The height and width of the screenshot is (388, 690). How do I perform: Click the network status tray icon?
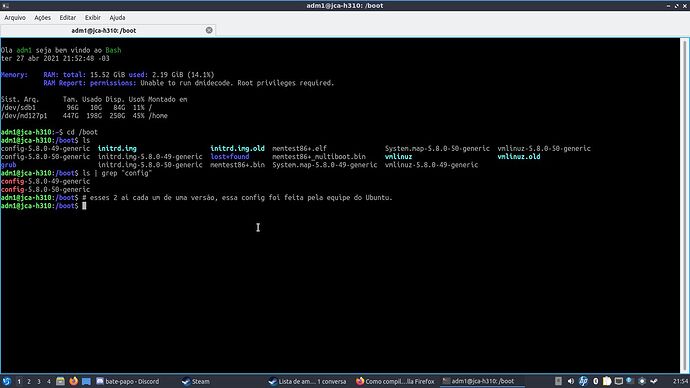click(630, 381)
